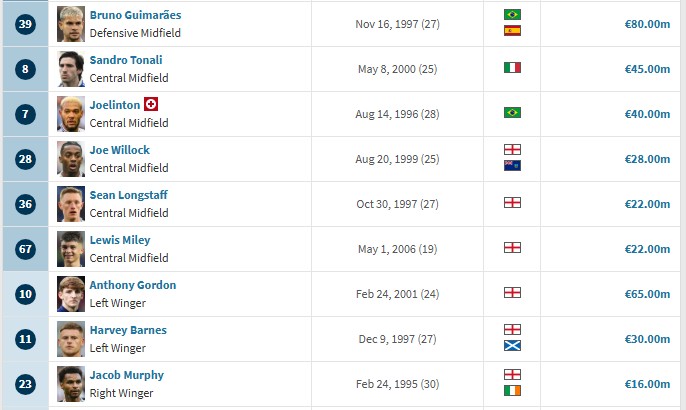Open Lewis Miley player profile link
Viewport: 686px width, 410px height.
pyautogui.click(x=120, y=240)
